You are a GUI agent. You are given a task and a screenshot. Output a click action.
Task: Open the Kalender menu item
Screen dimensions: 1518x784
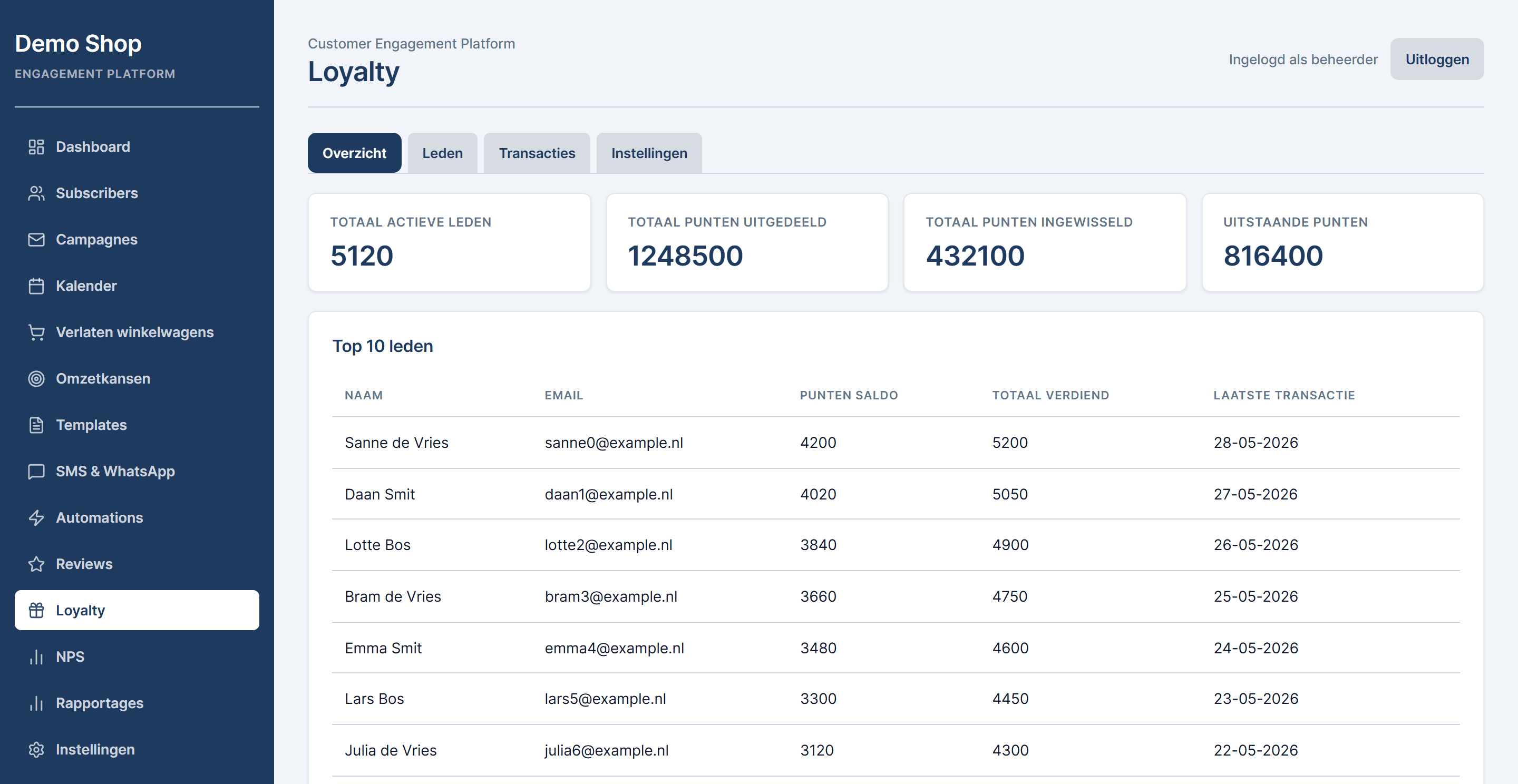pyautogui.click(x=137, y=286)
